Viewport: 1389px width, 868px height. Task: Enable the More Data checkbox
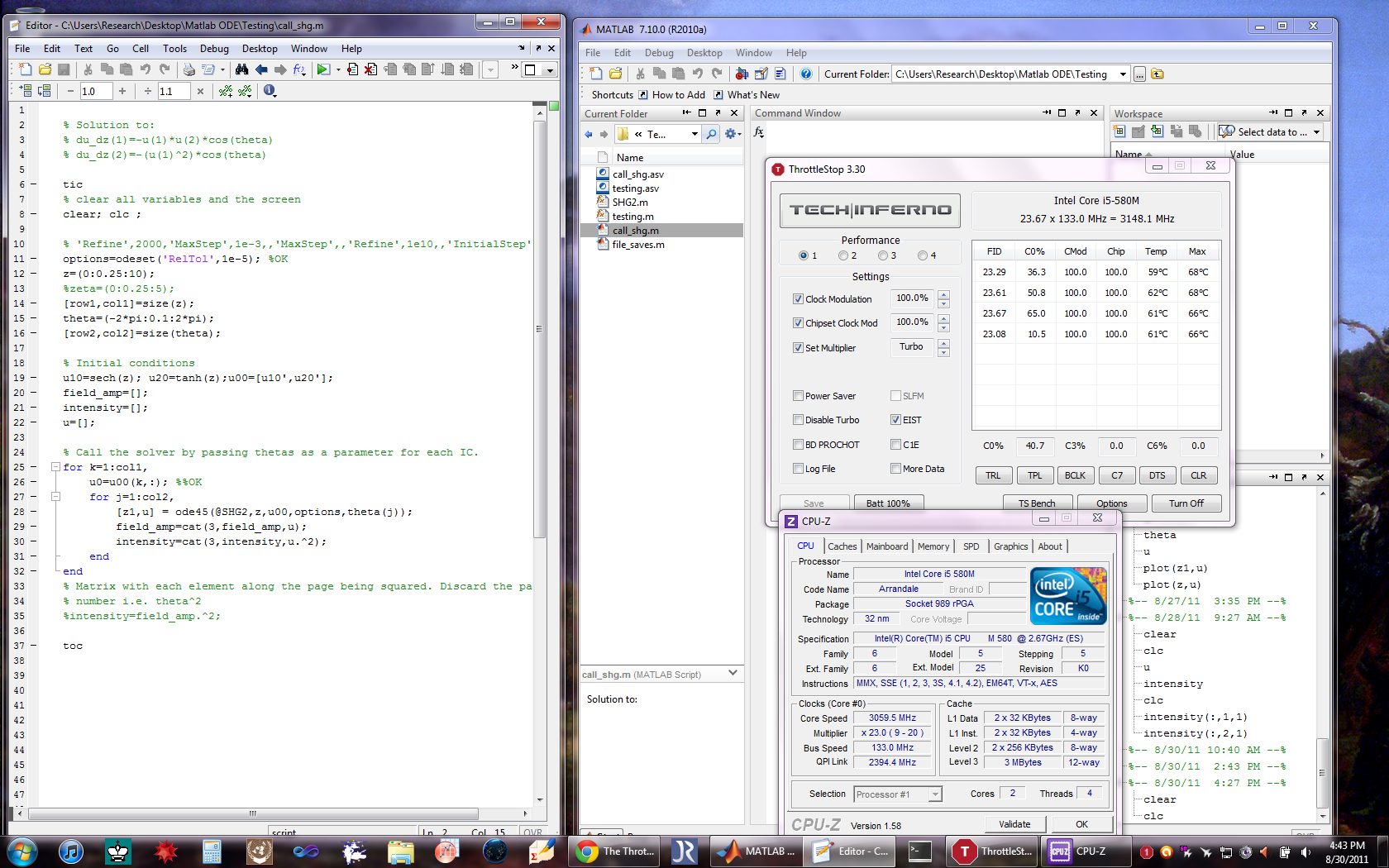pos(895,469)
